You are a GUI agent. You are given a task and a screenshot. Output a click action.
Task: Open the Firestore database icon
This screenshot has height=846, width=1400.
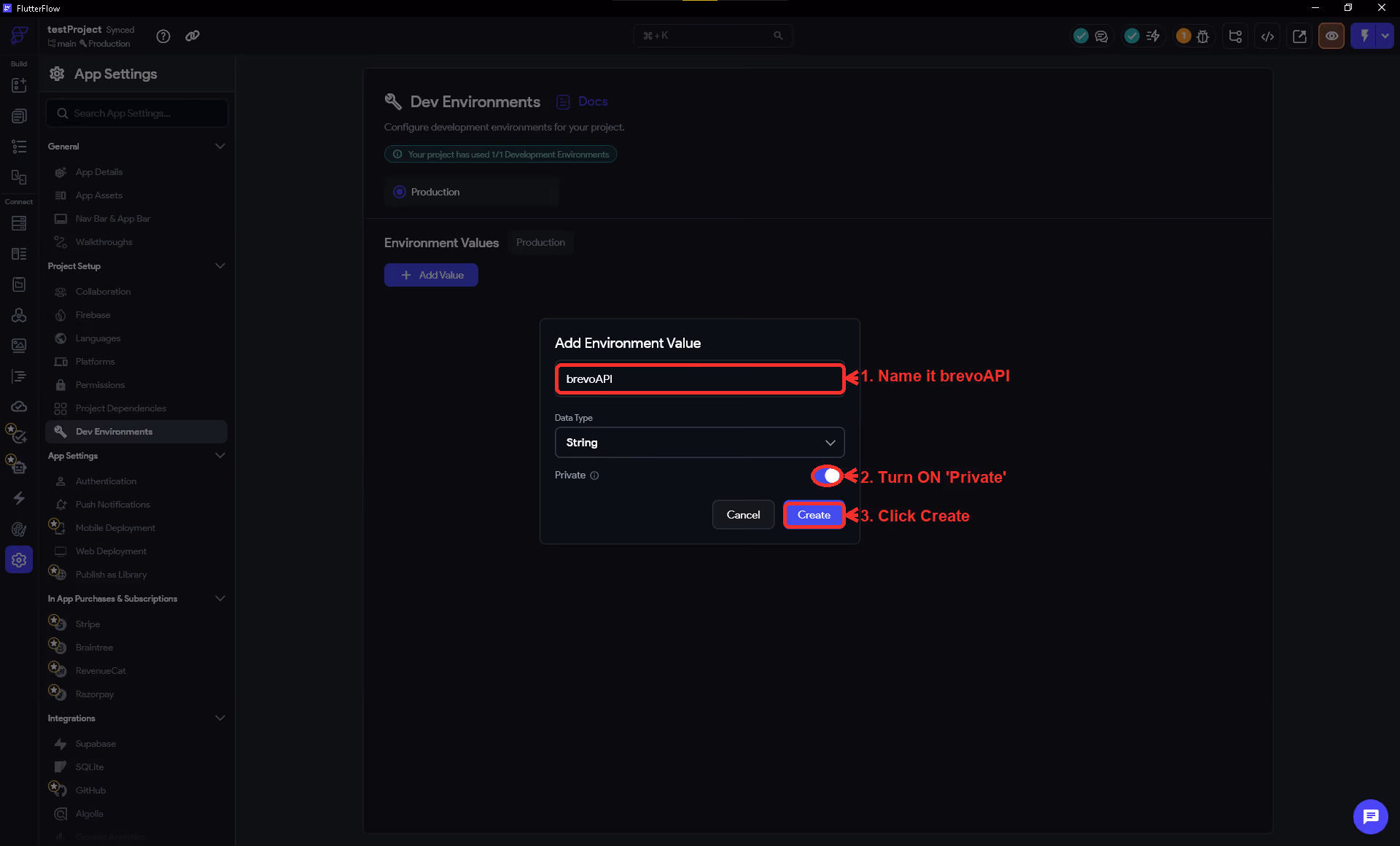(x=19, y=223)
